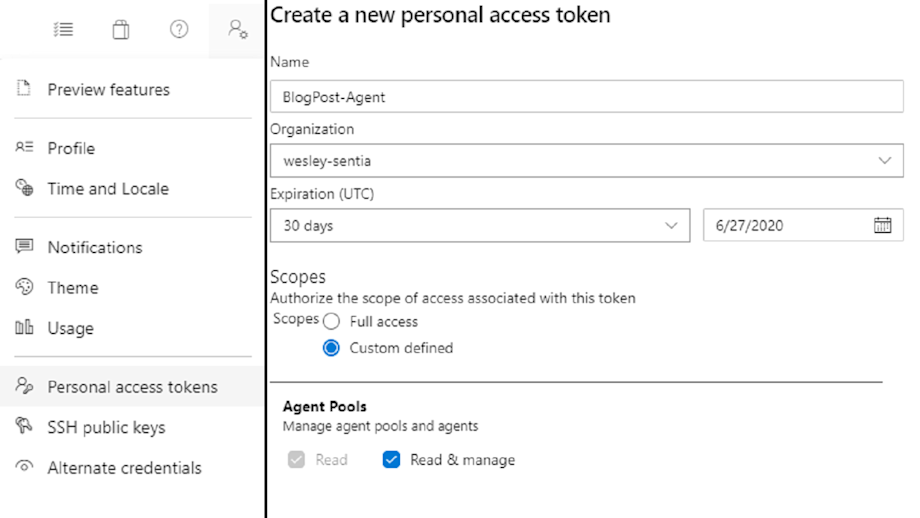Click the Preview features page icon
This screenshot has width=920, height=518.
pos(23,89)
